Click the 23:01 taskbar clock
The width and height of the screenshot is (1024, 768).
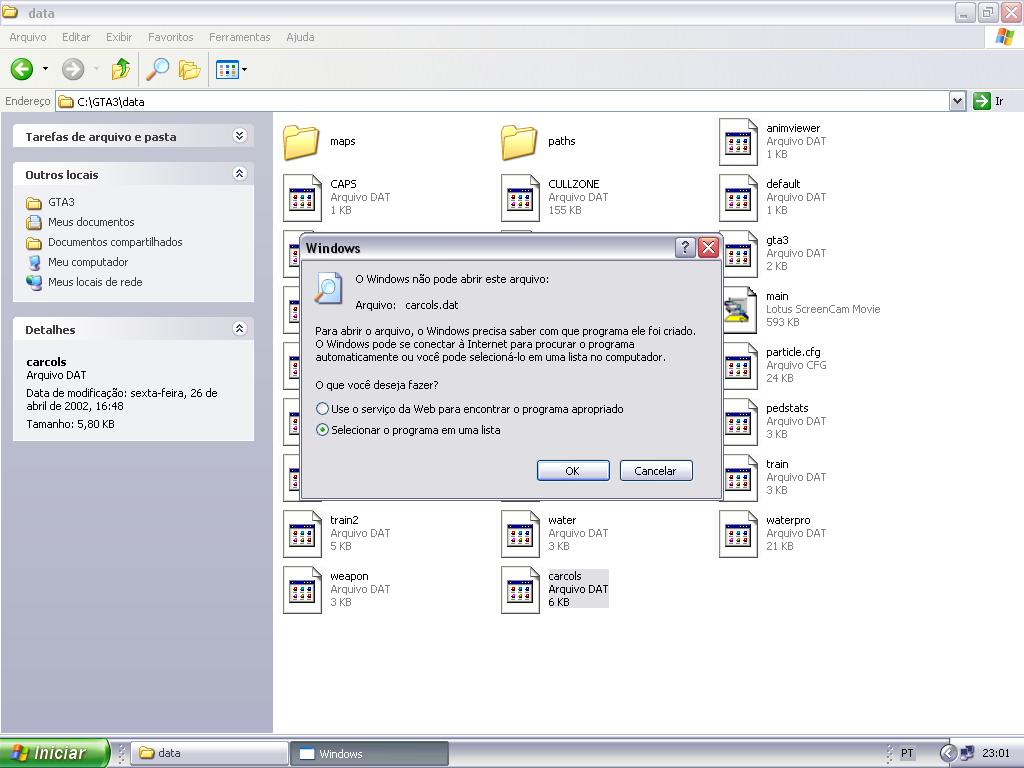pyautogui.click(x=996, y=753)
